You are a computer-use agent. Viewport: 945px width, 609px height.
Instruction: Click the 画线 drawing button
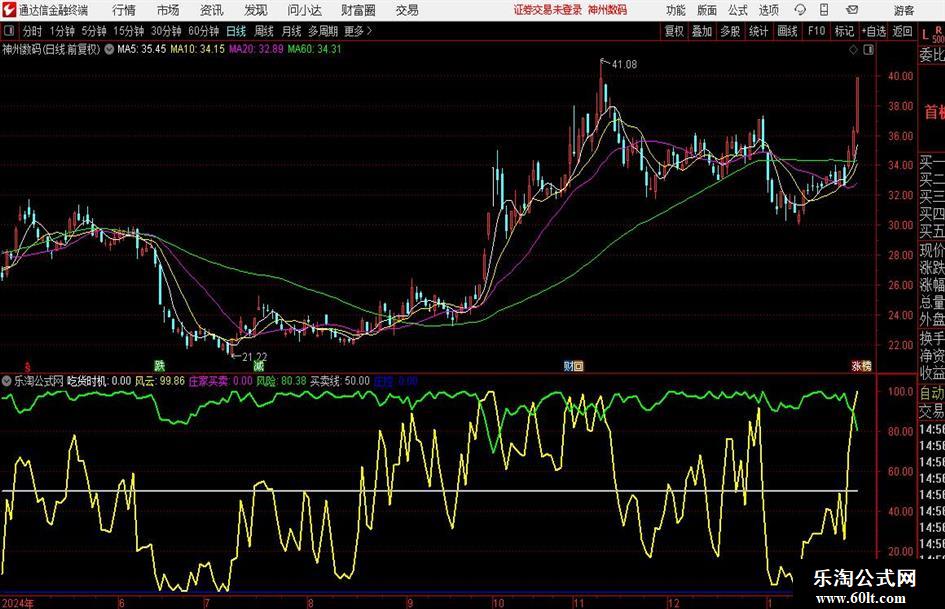tap(787, 31)
